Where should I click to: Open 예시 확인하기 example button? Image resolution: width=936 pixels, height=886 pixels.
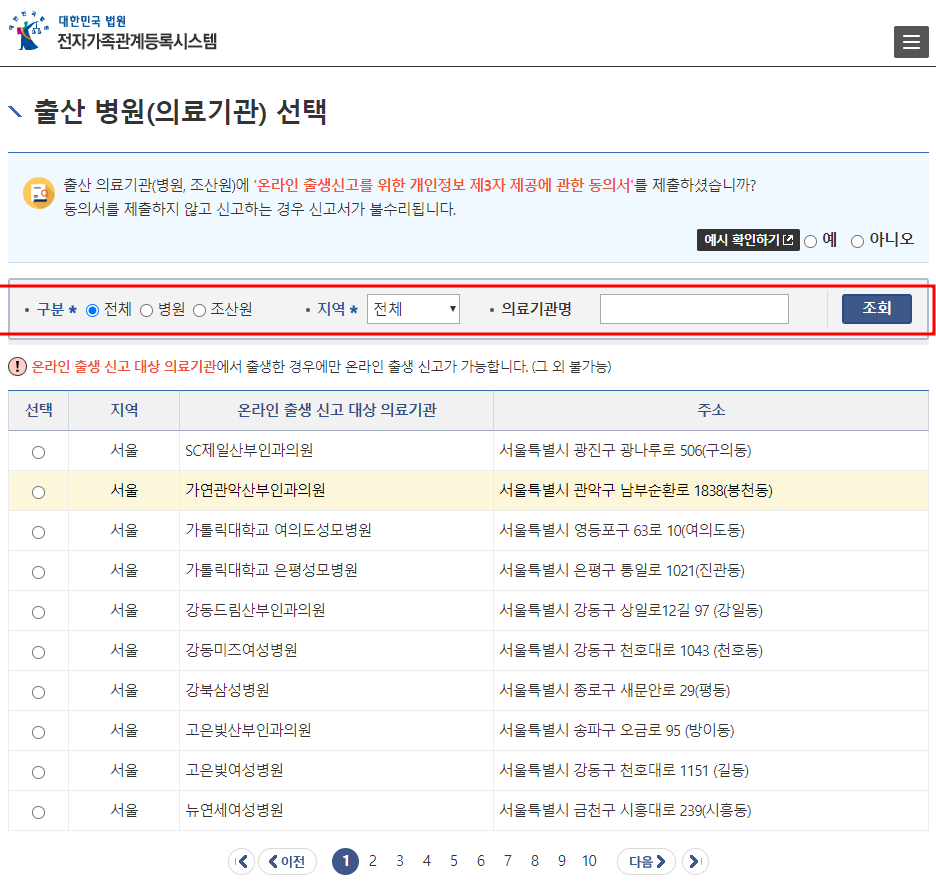748,240
